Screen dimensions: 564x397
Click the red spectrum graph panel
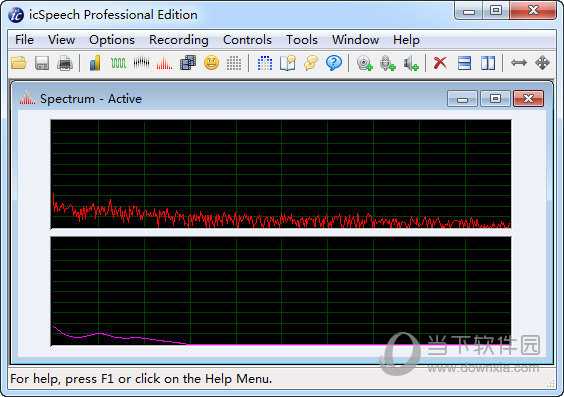click(x=281, y=174)
